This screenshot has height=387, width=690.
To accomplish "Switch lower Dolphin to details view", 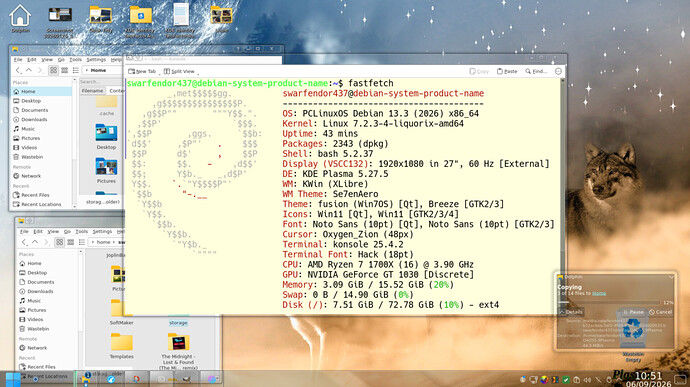I will click(82, 242).
